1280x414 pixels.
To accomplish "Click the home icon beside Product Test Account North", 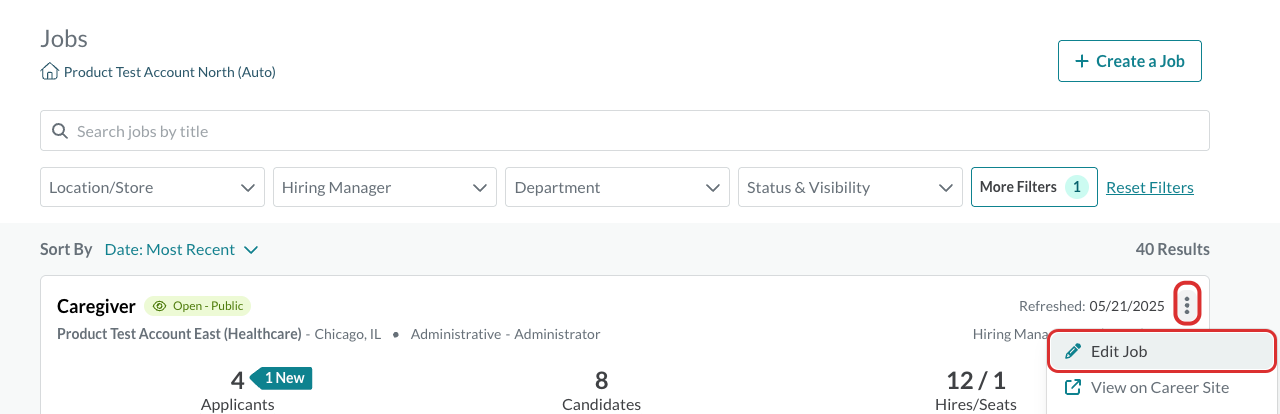I will click(49, 72).
